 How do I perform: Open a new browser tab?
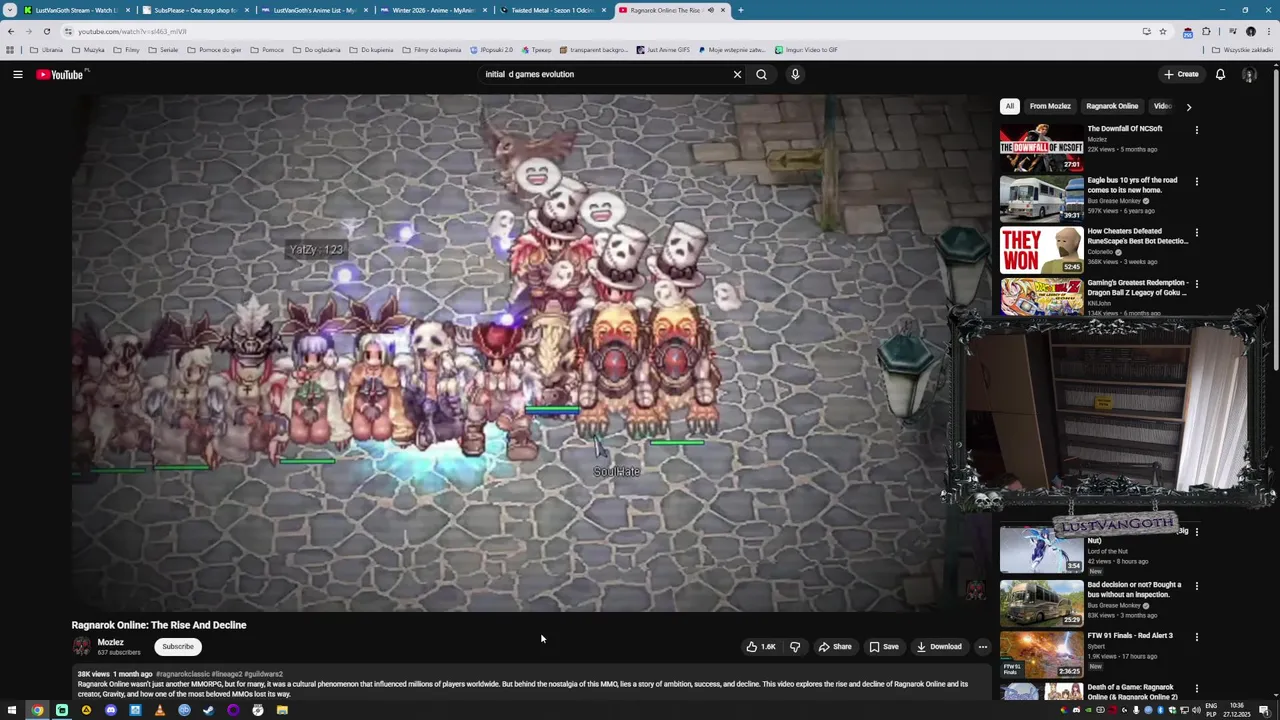[741, 10]
